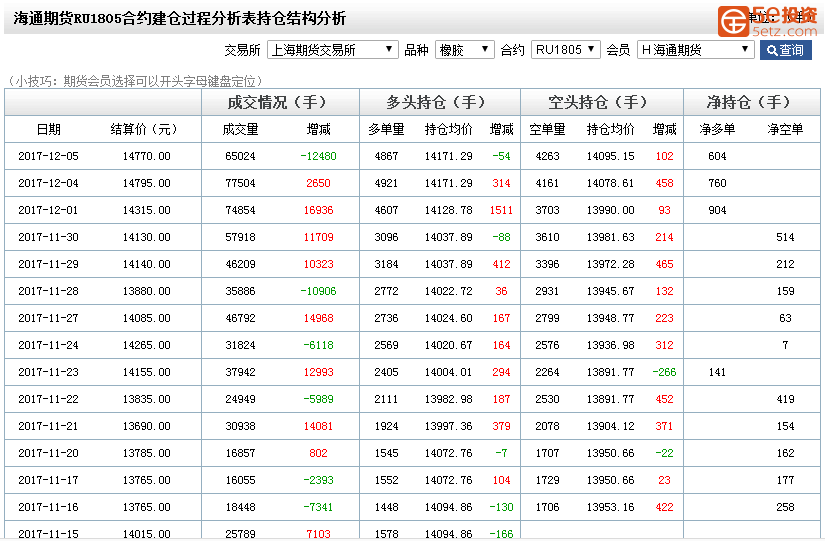The height and width of the screenshot is (541, 825).
Task: Click short average price 14095.15
Action: [610, 156]
